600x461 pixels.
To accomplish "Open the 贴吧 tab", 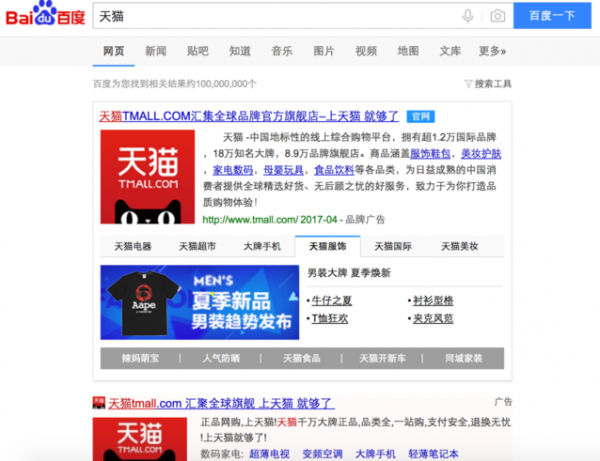I will [x=198, y=51].
